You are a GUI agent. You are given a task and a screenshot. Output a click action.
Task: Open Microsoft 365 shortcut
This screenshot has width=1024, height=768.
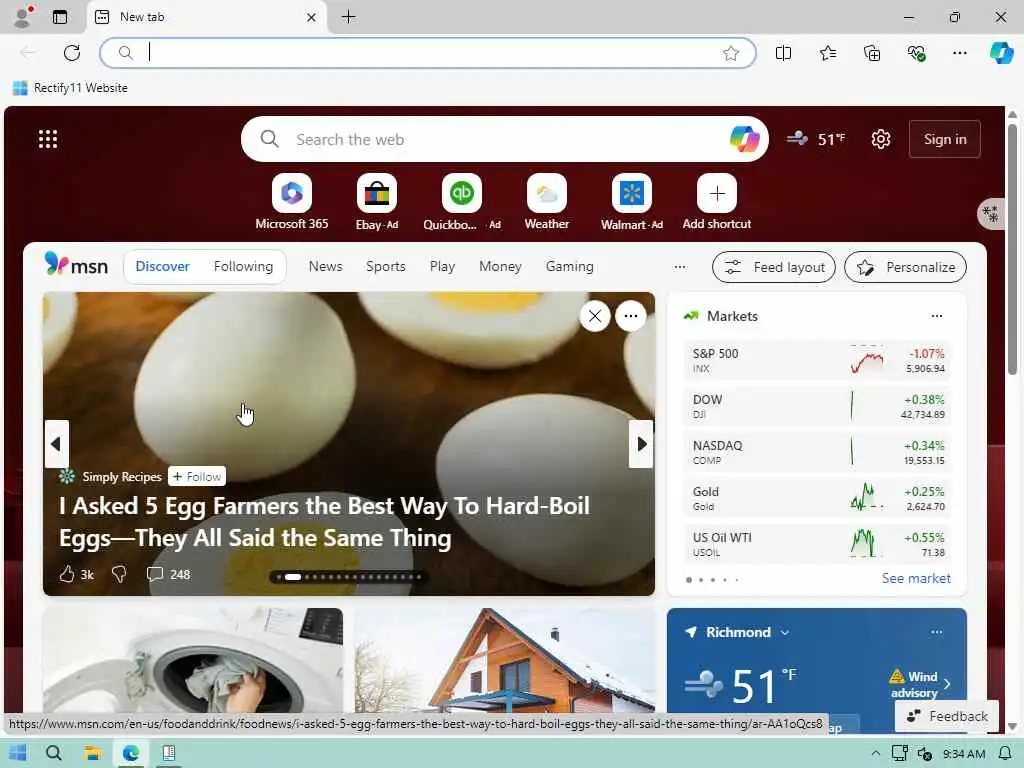click(292, 202)
